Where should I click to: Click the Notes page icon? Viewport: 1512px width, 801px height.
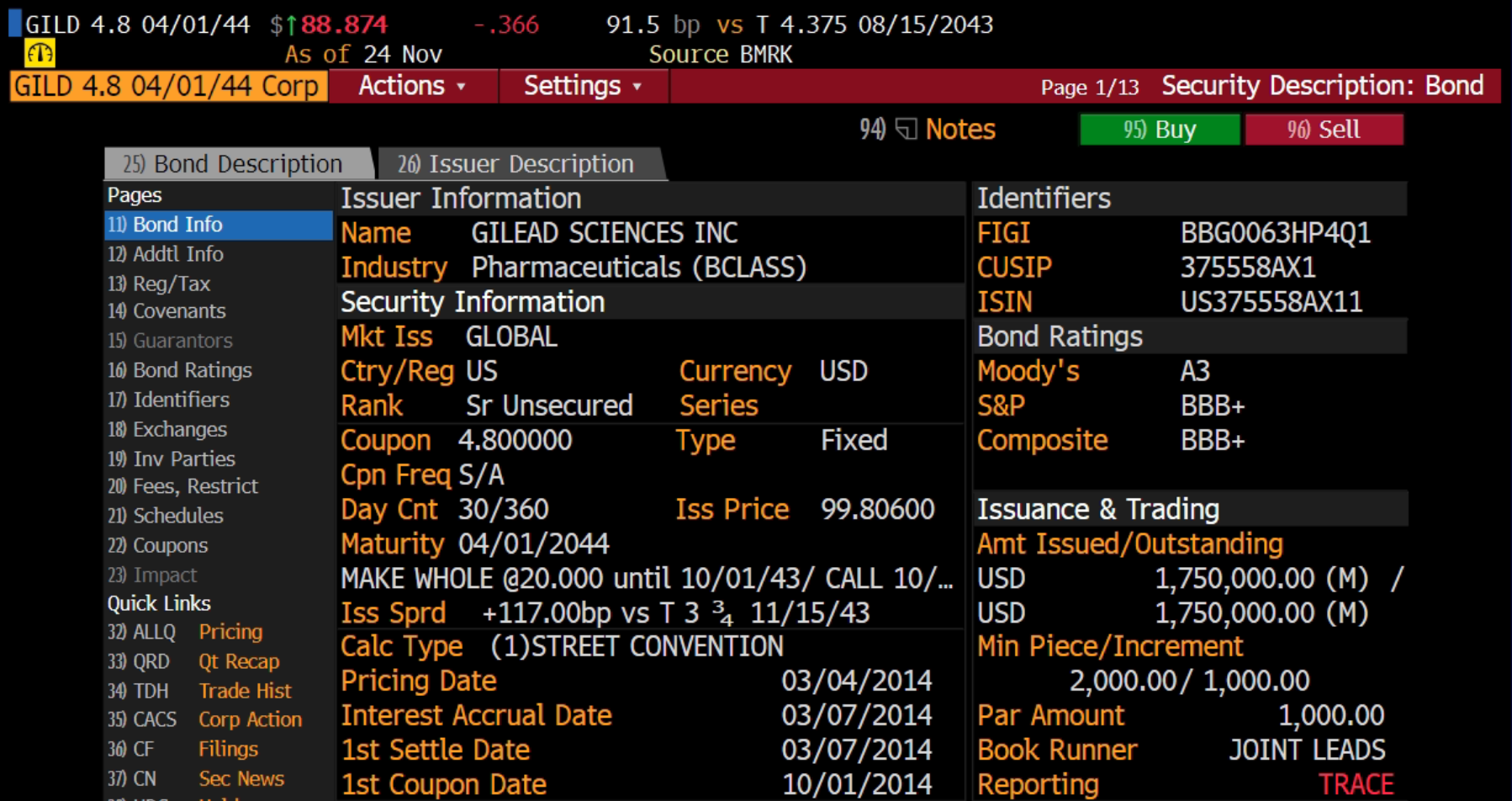point(907,129)
